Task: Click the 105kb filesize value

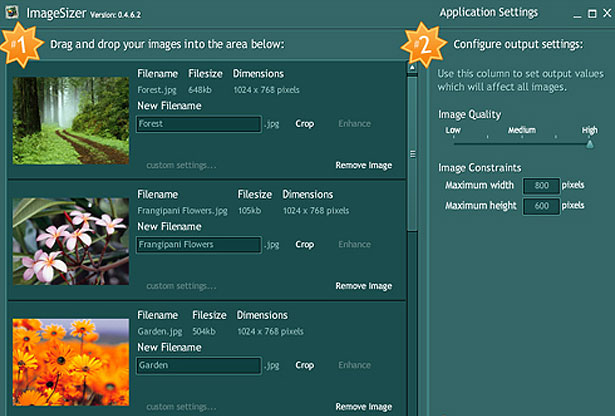Action: 249,211
